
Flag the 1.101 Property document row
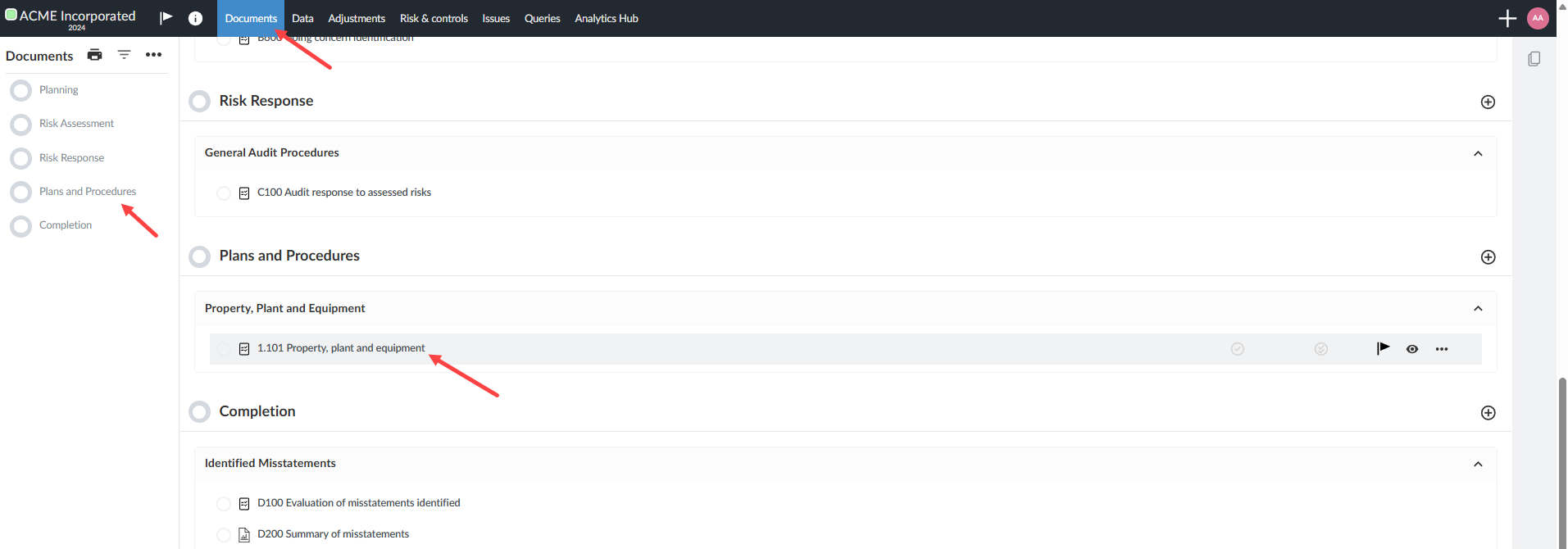1383,348
